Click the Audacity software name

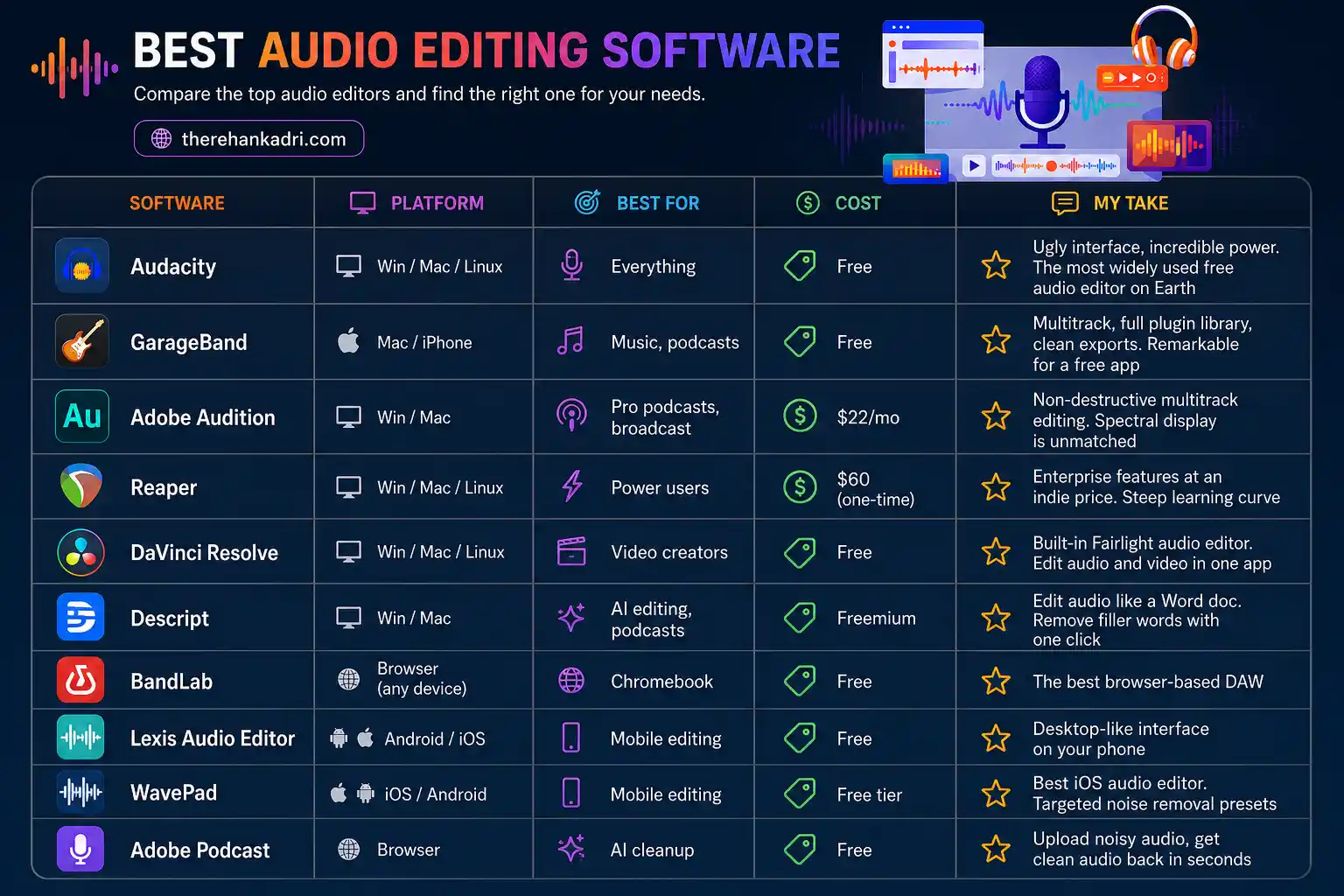pyautogui.click(x=173, y=267)
